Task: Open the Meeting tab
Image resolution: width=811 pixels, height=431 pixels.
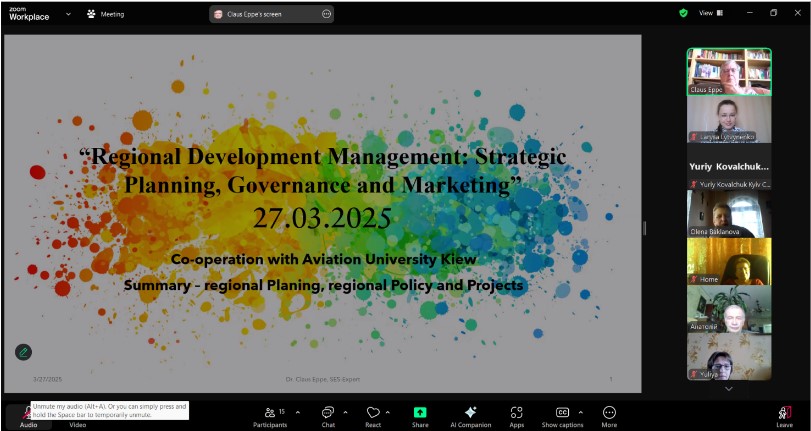Action: [106, 14]
